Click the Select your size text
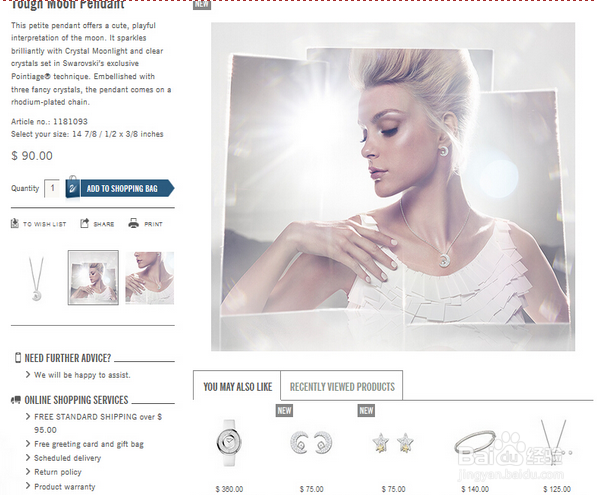Viewport: 597px width, 495px height. (x=87, y=134)
